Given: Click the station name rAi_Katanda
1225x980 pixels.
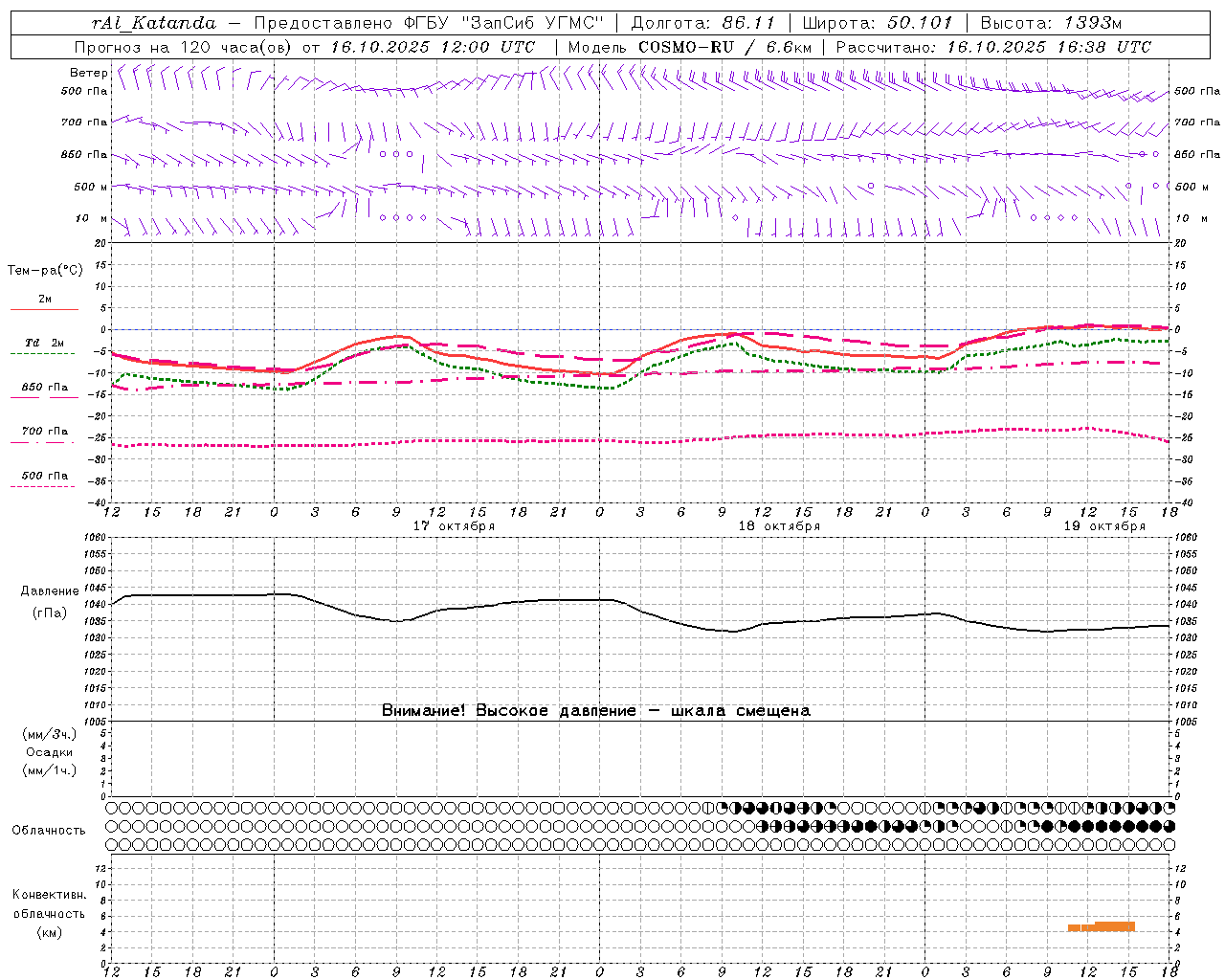Looking at the screenshot, I should pyautogui.click(x=154, y=23).
